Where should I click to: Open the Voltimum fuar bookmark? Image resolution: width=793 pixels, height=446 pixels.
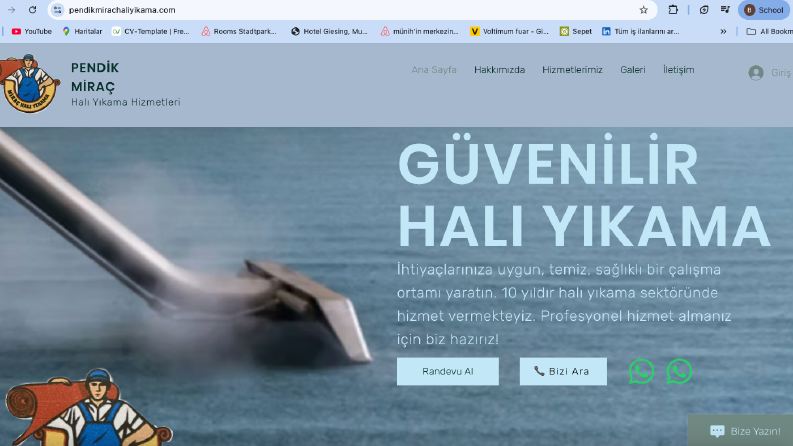coord(509,31)
